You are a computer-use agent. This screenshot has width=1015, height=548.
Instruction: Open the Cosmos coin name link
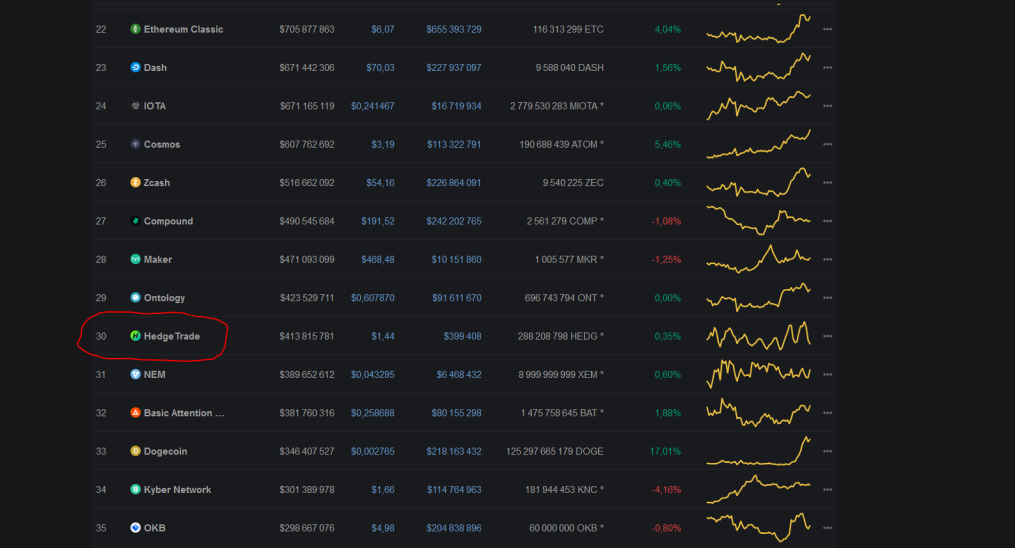(x=162, y=144)
